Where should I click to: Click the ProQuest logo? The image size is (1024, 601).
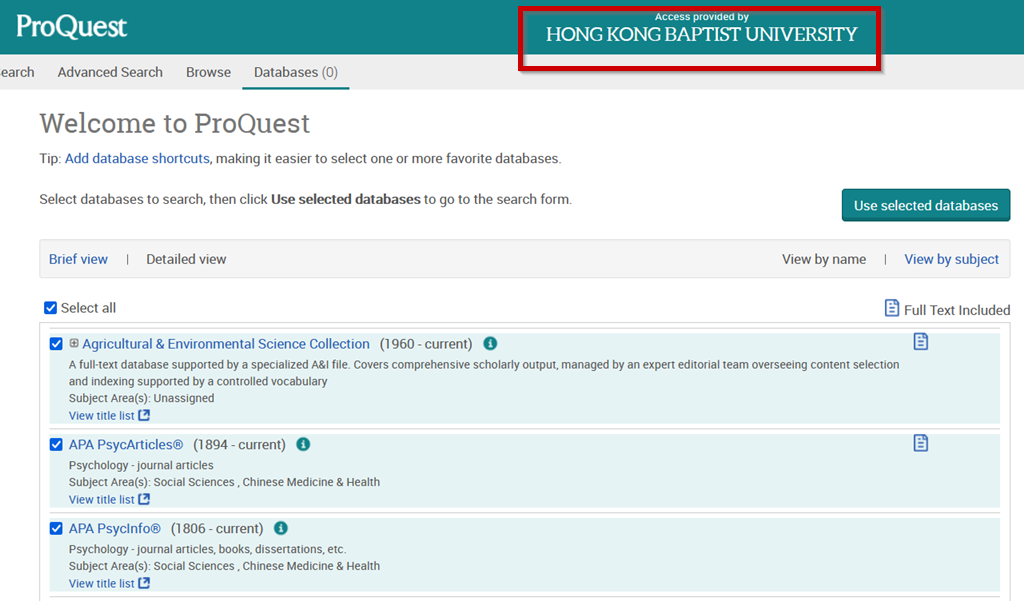pyautogui.click(x=70, y=26)
